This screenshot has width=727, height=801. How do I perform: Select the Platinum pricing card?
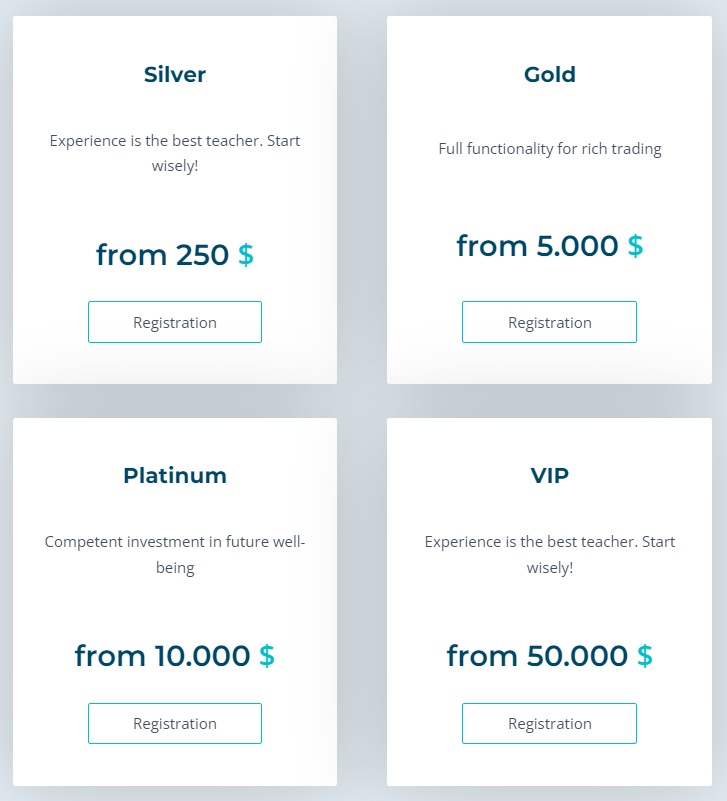pos(175,600)
